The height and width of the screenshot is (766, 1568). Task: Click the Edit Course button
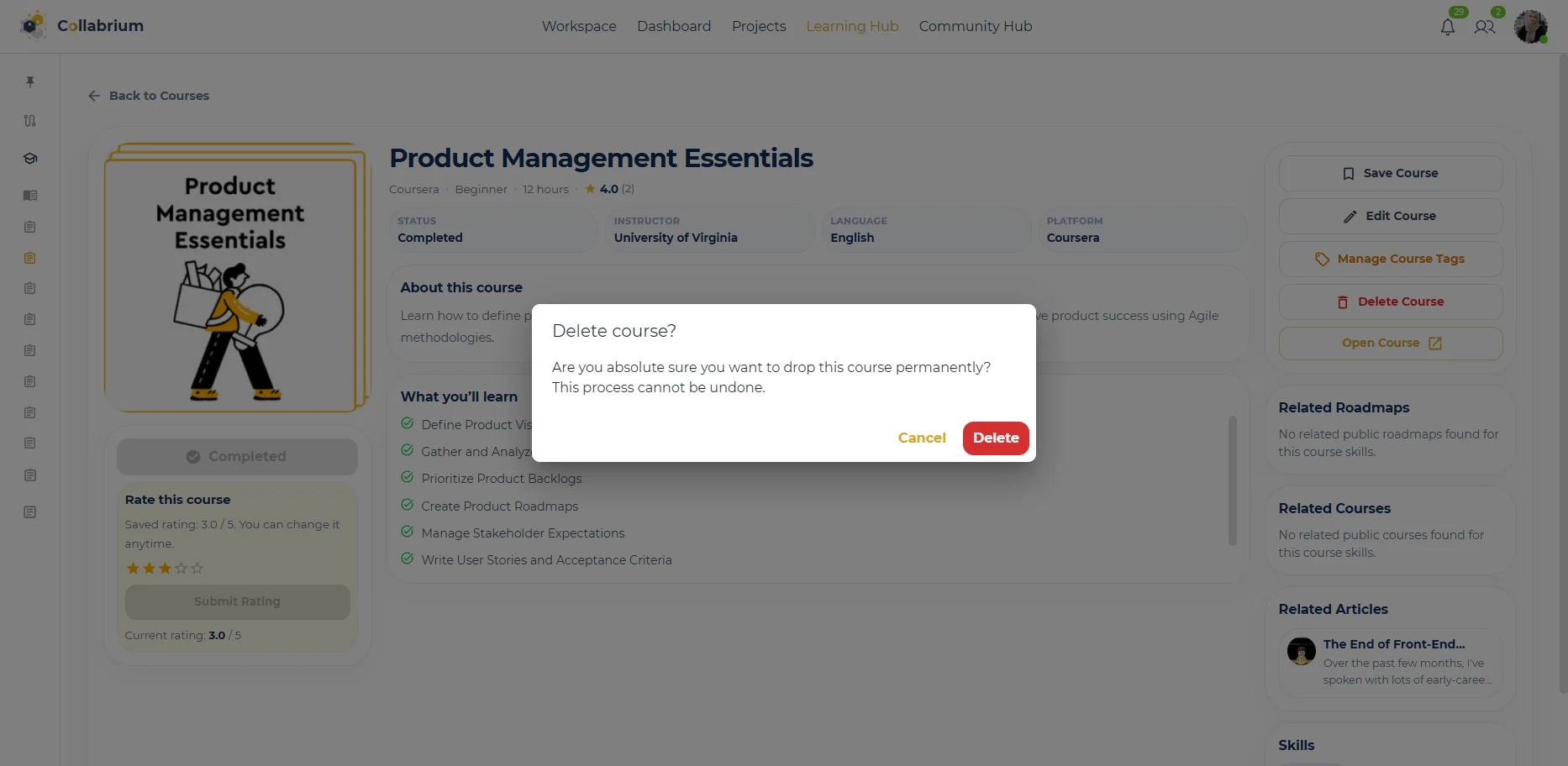pos(1390,216)
